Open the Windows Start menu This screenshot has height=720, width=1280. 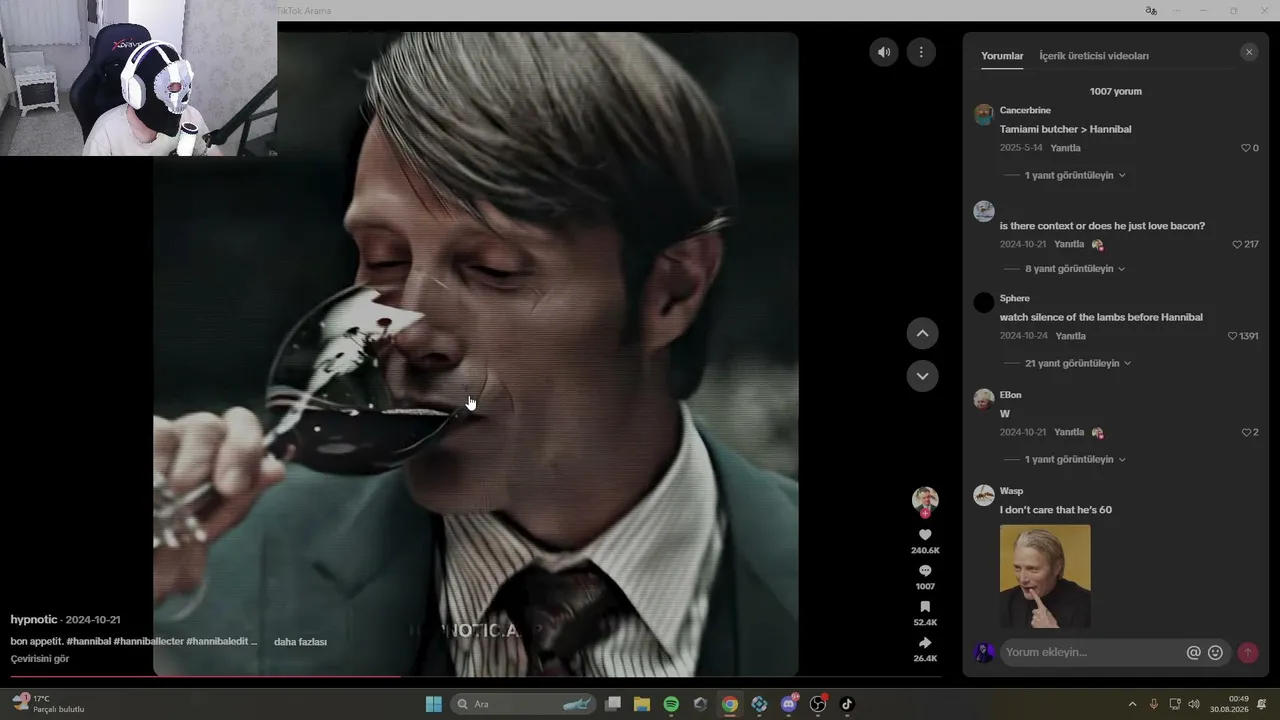click(434, 704)
